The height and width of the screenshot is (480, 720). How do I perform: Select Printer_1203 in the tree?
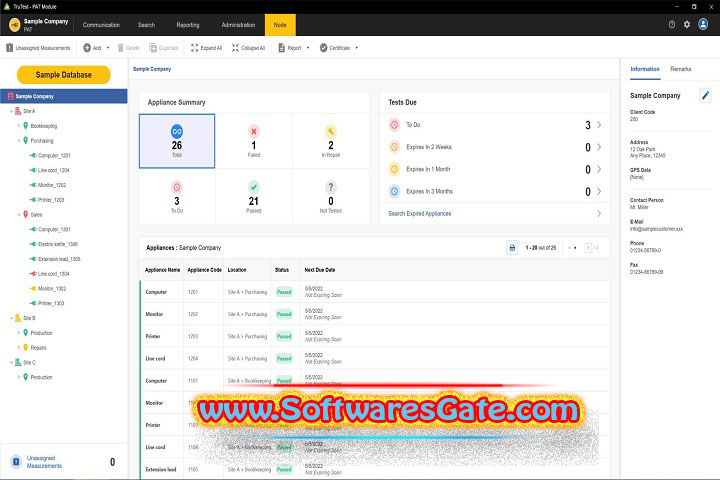[x=47, y=200]
